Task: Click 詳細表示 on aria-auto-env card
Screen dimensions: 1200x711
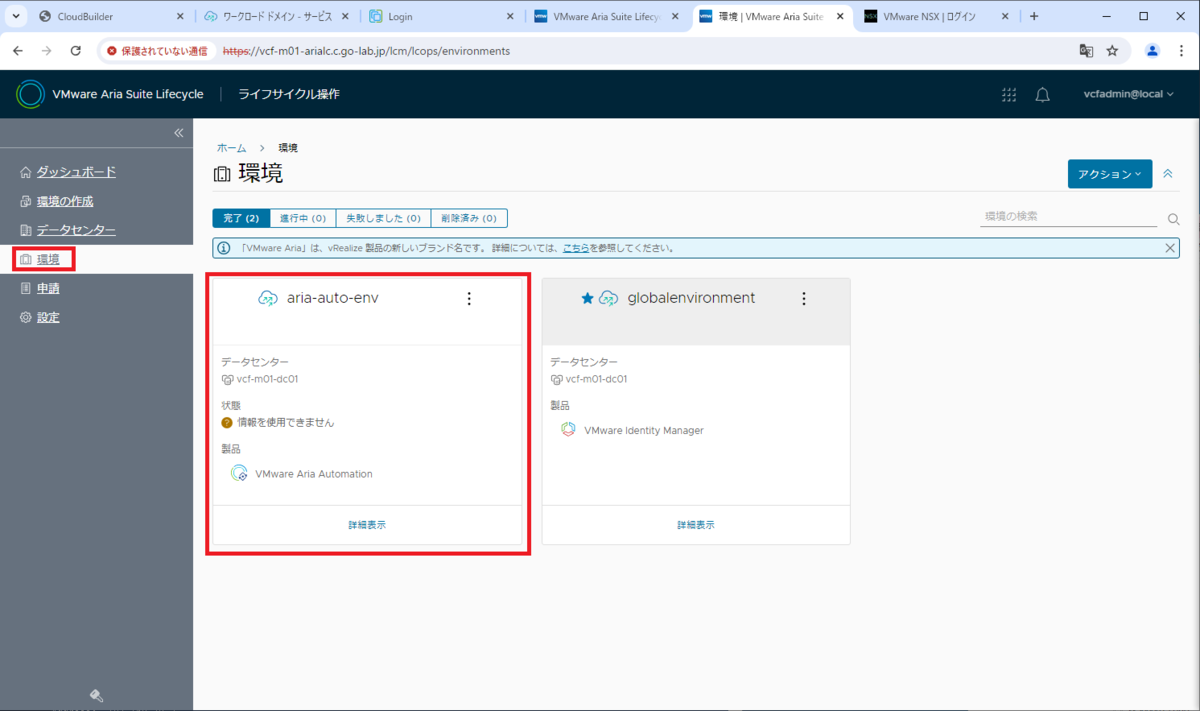Action: click(367, 524)
